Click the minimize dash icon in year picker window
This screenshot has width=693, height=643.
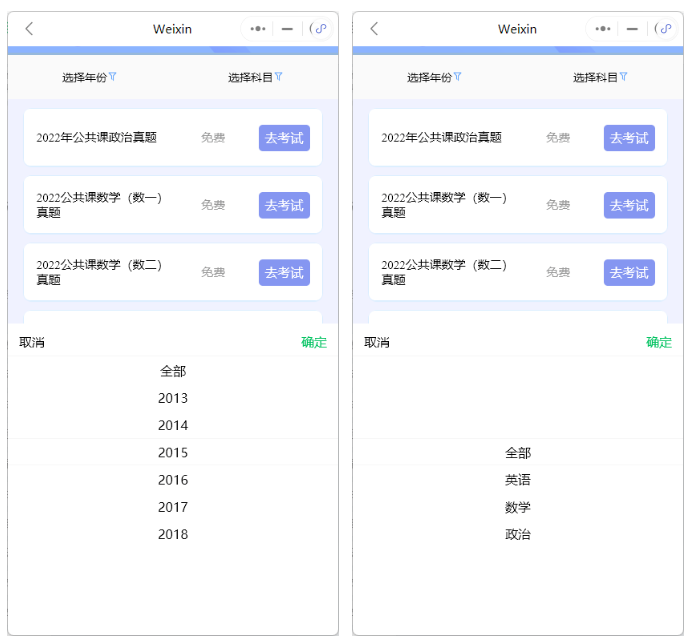coord(287,29)
